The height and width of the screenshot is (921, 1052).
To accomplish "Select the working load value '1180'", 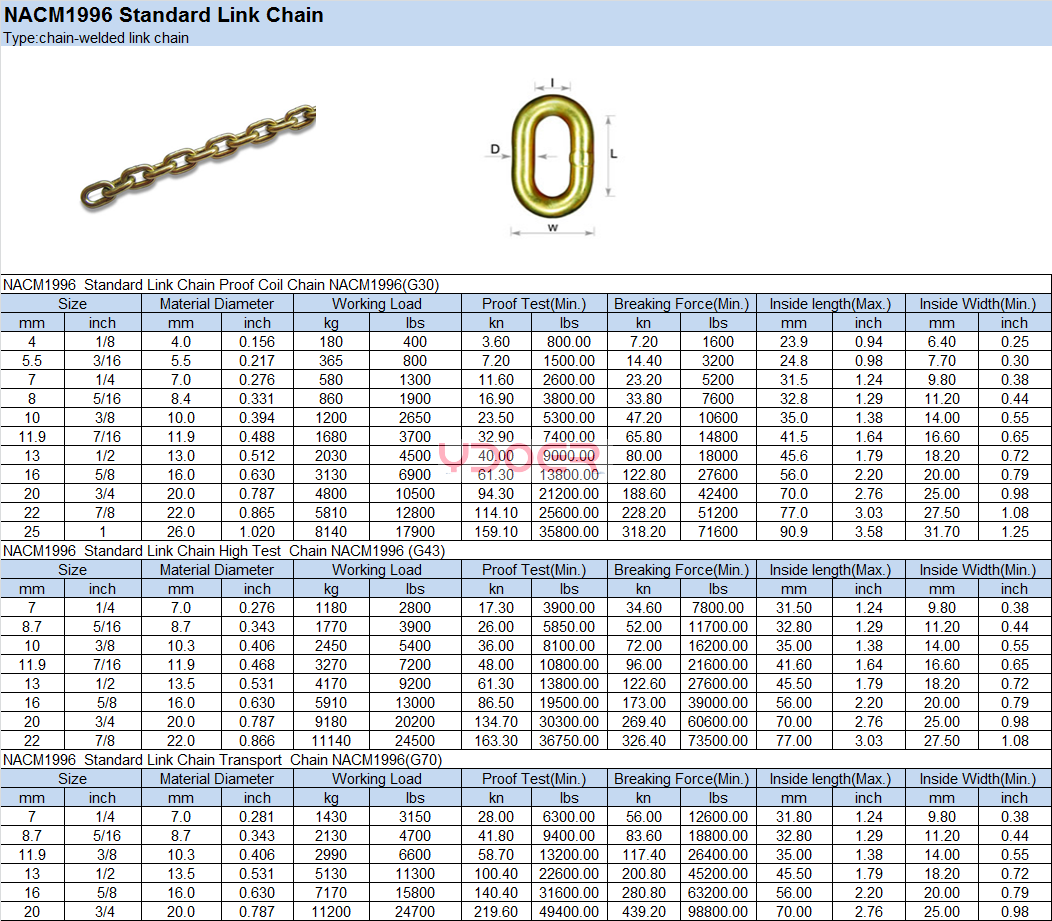I will [x=331, y=608].
